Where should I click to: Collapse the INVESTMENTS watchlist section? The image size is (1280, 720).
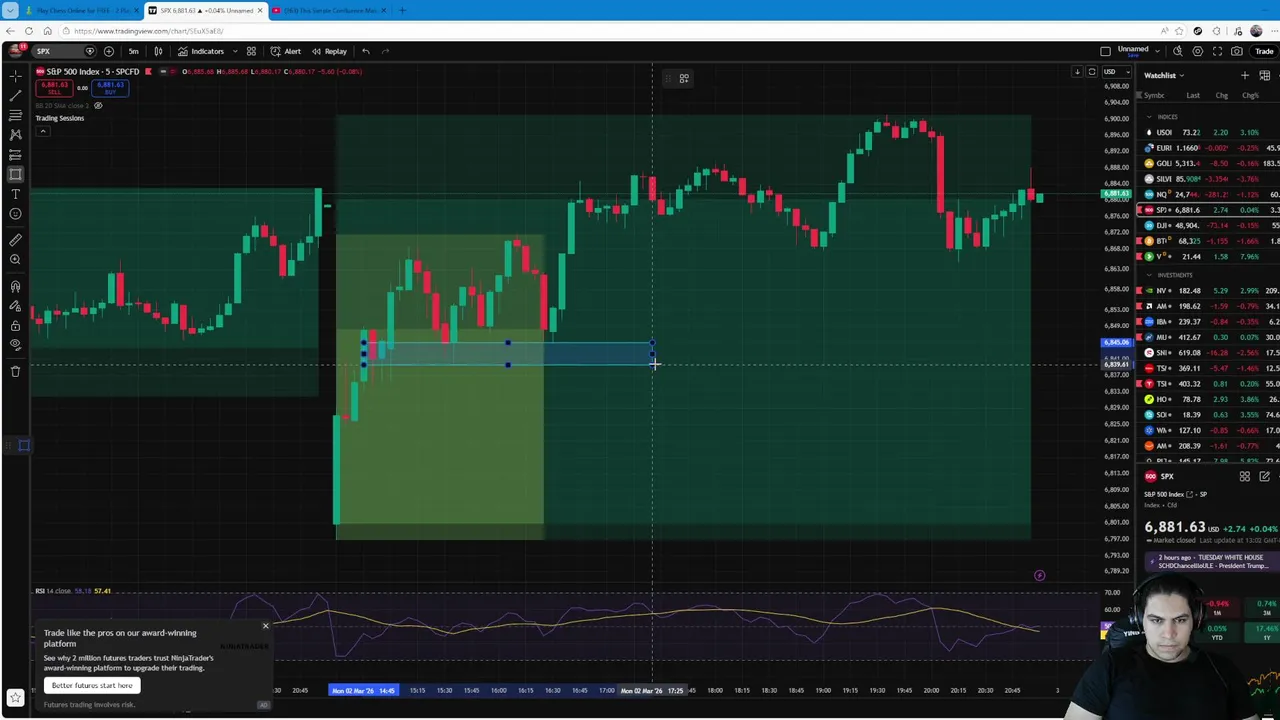(x=1149, y=275)
